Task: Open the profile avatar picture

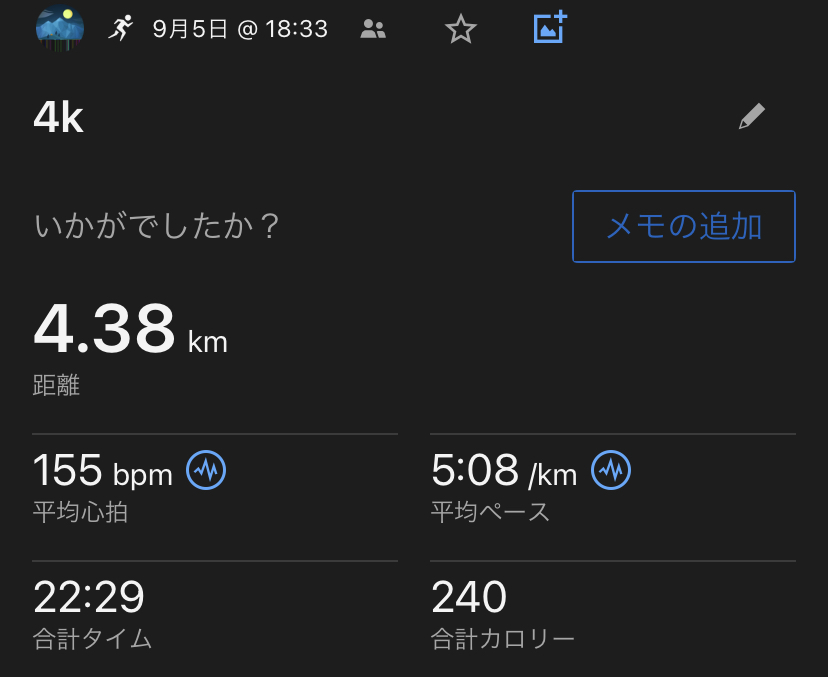Action: (60, 28)
